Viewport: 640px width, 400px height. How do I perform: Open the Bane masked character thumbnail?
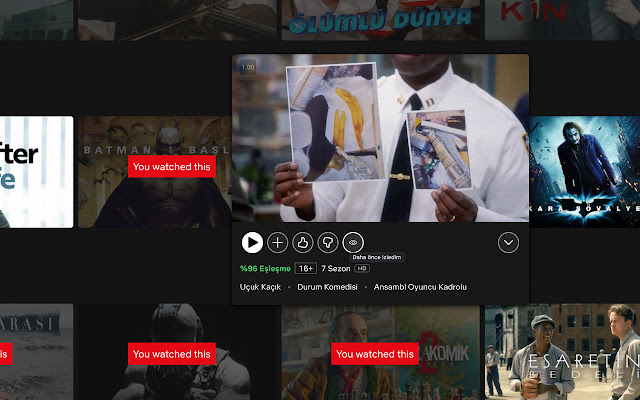click(177, 352)
